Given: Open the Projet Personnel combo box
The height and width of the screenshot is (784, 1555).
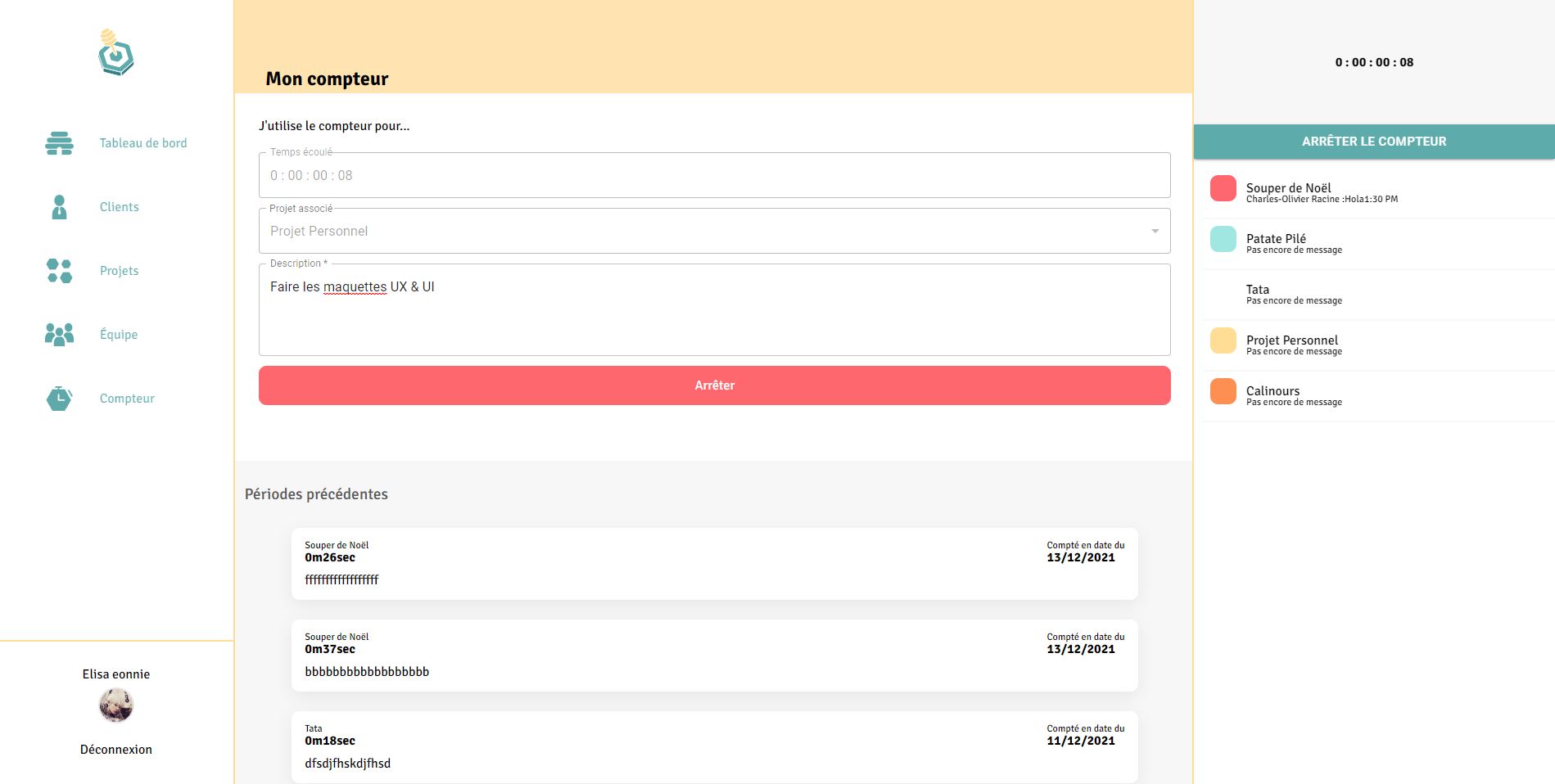Looking at the screenshot, I should (704, 231).
